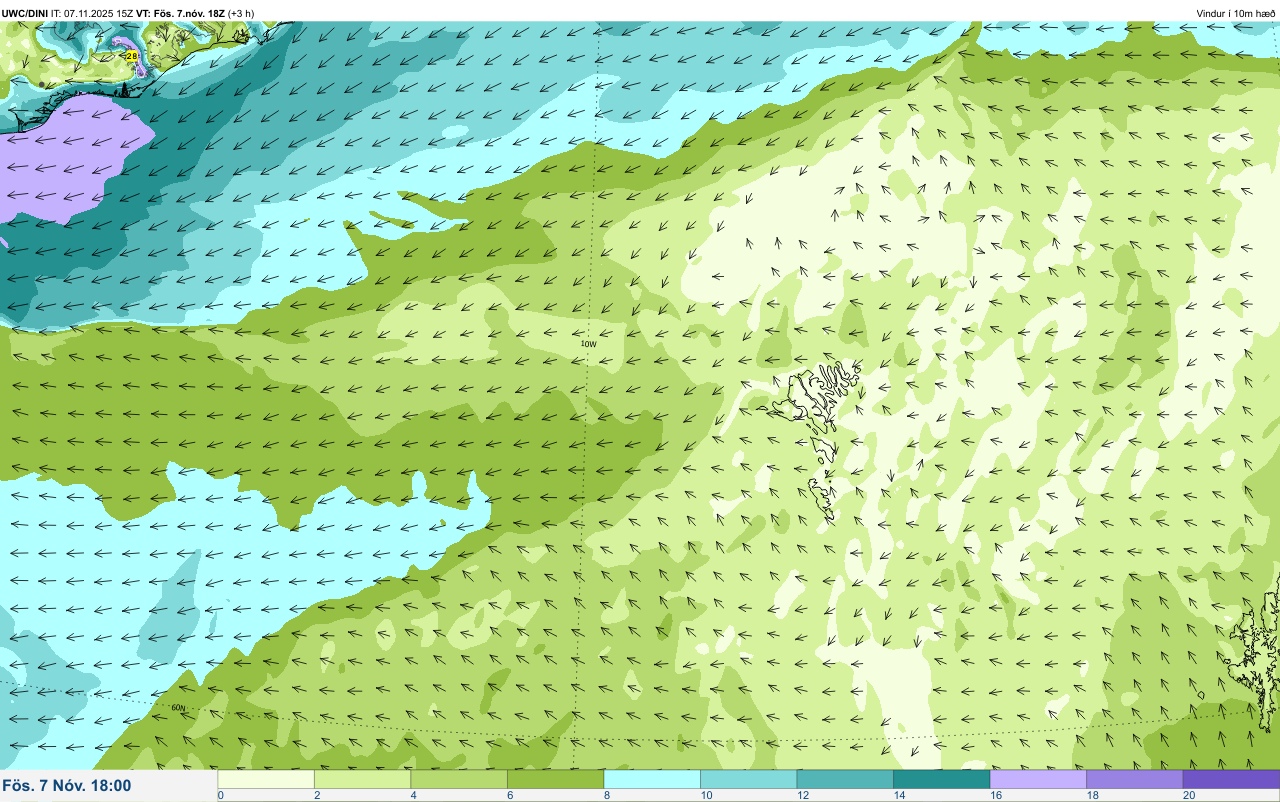The width and height of the screenshot is (1280, 802).
Task: Click the 'IT: 07.11.2025 15Z' initialization time
Action: pos(93,13)
